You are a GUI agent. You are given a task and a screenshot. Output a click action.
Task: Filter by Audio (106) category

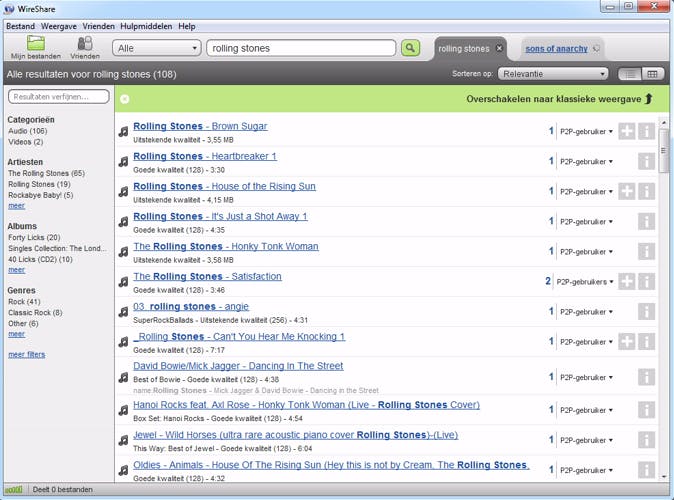tap(28, 131)
